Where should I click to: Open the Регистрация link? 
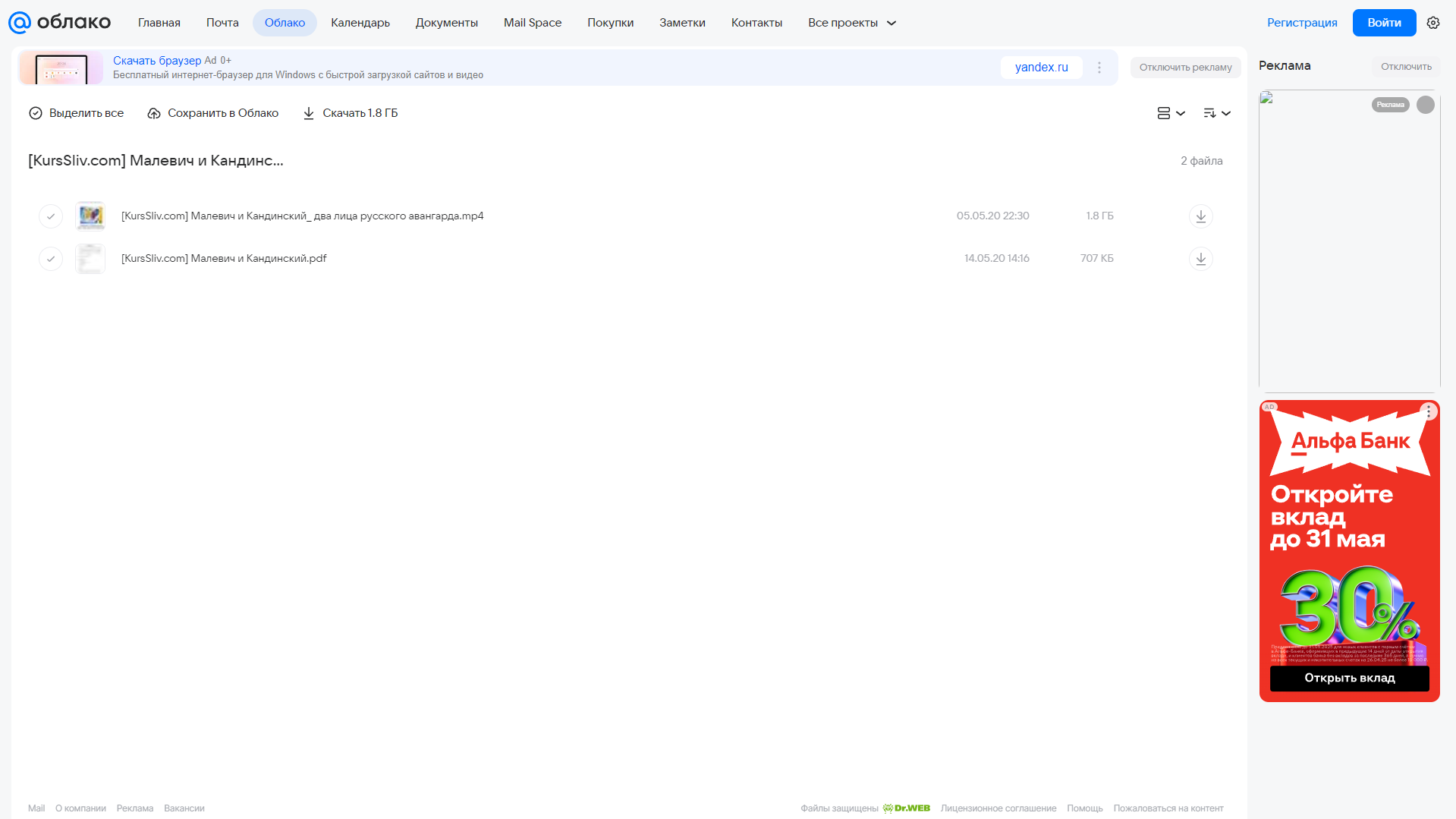[1302, 23]
